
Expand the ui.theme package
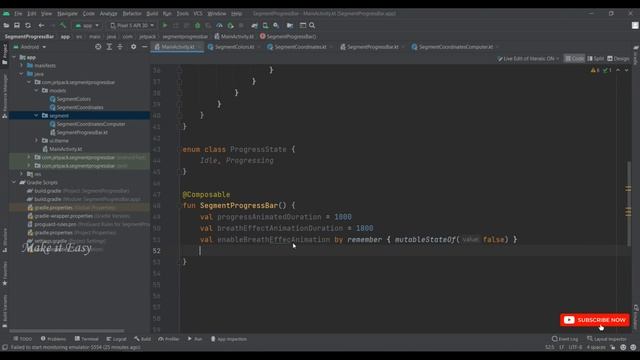click(36, 140)
